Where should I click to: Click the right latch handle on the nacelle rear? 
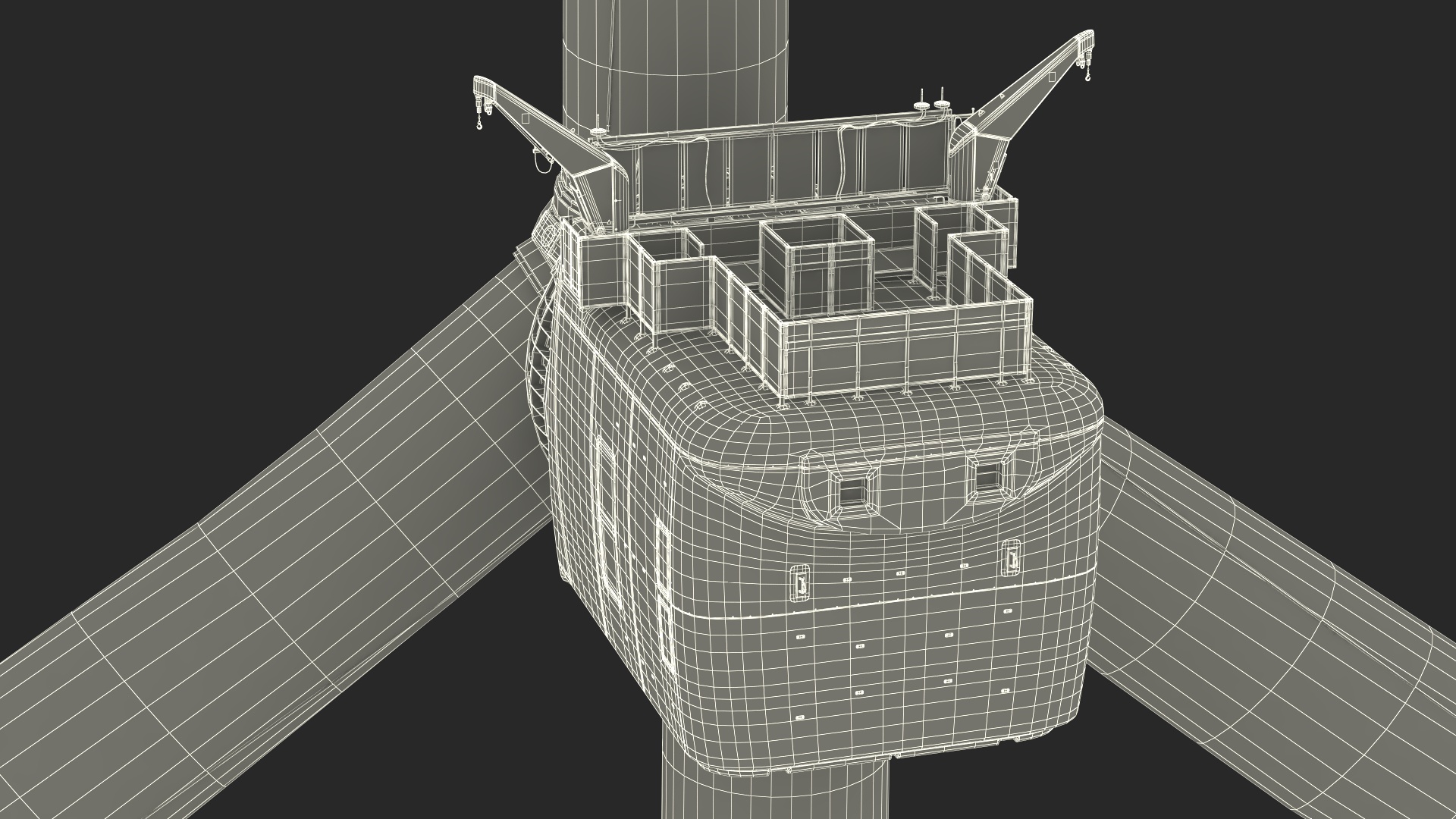point(1011,559)
